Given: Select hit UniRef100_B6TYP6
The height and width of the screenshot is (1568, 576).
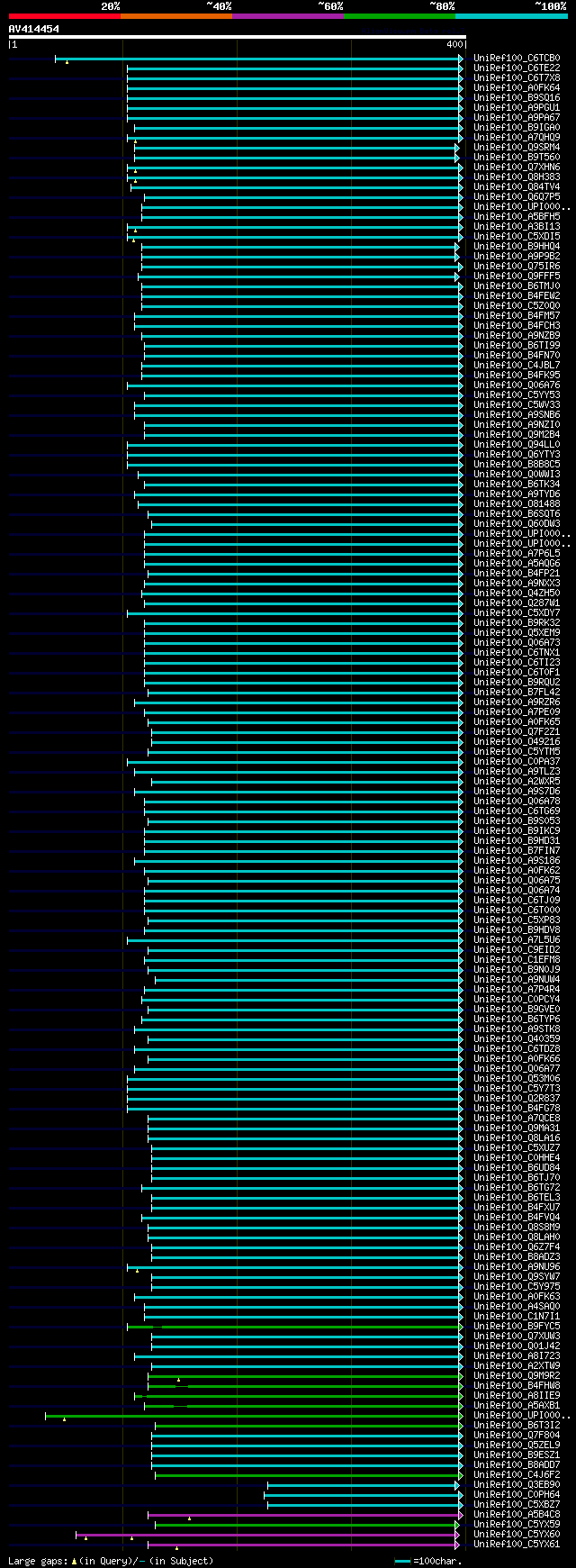Looking at the screenshot, I should pyautogui.click(x=517, y=1020).
